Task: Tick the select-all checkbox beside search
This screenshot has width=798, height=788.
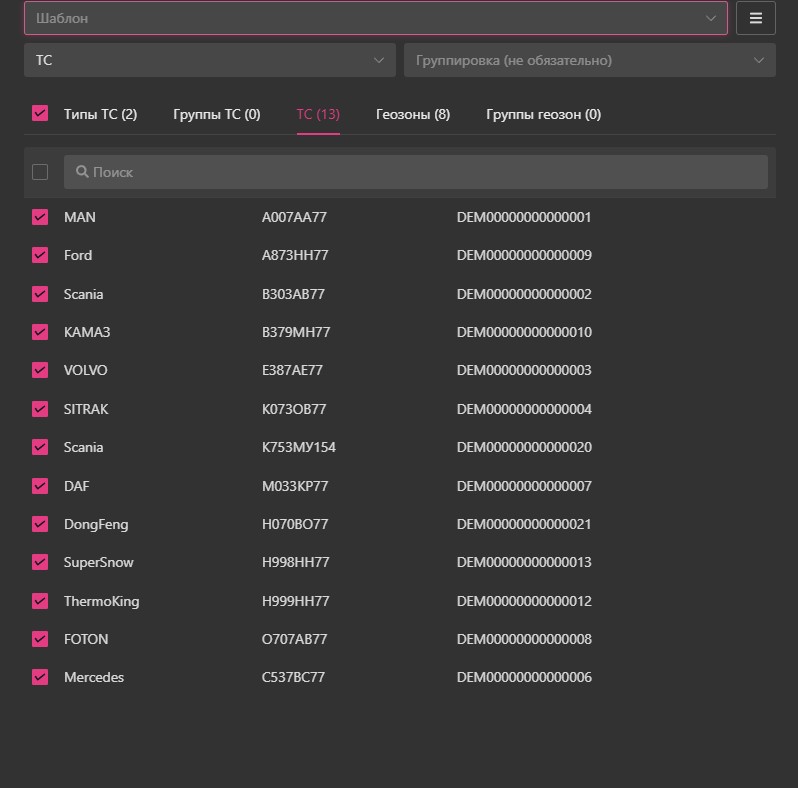Action: pyautogui.click(x=40, y=172)
